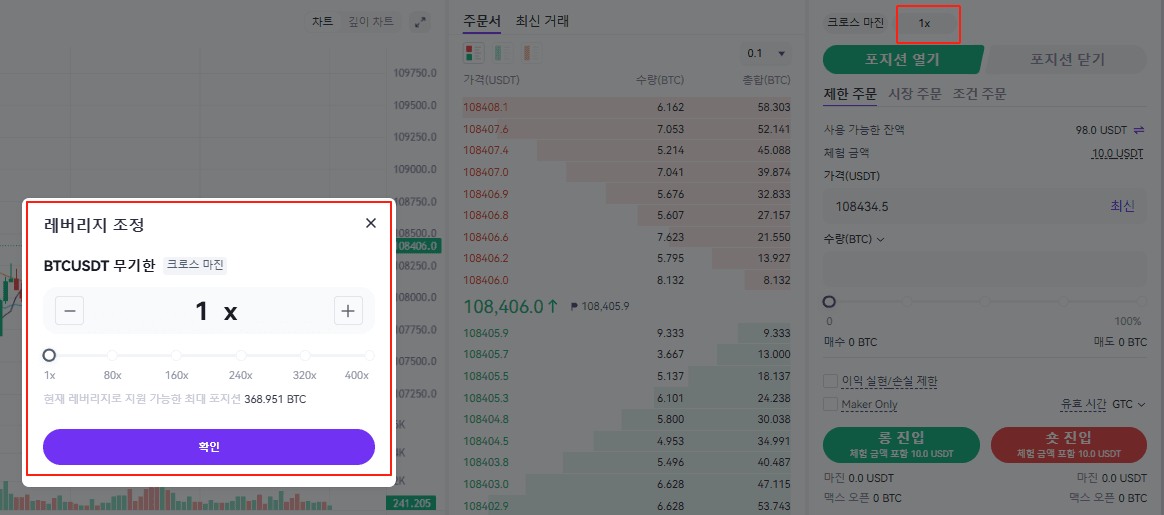
Task: Open the GTC time-in-force dropdown
Action: tap(1129, 404)
